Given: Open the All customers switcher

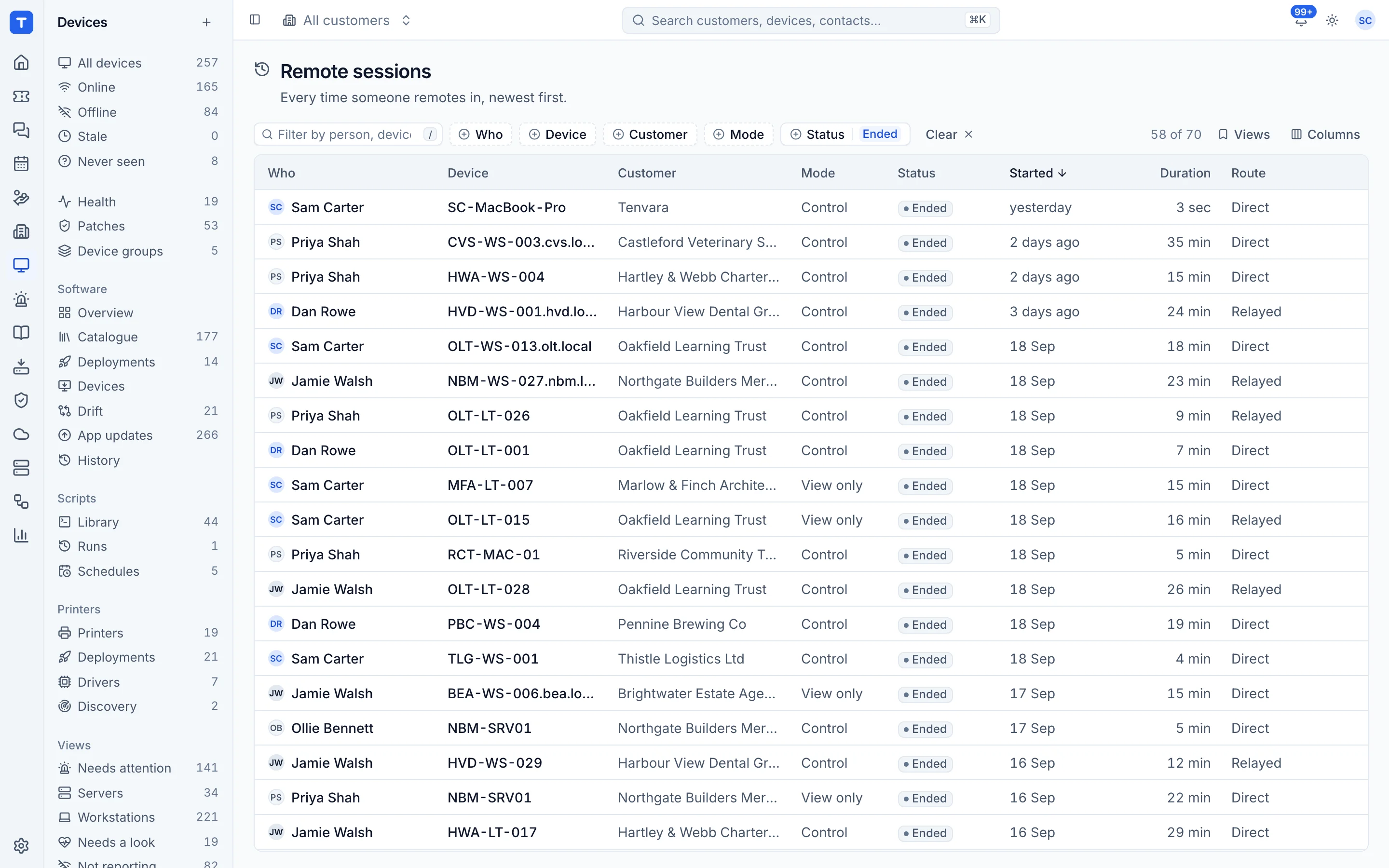Looking at the screenshot, I should coord(347,20).
